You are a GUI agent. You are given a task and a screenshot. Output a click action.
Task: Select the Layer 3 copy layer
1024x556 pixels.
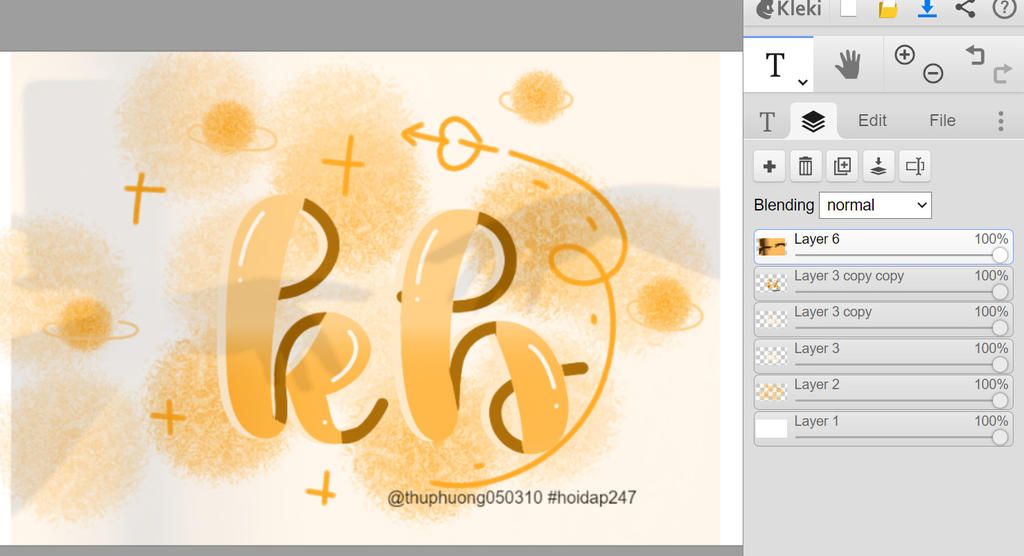coord(884,319)
